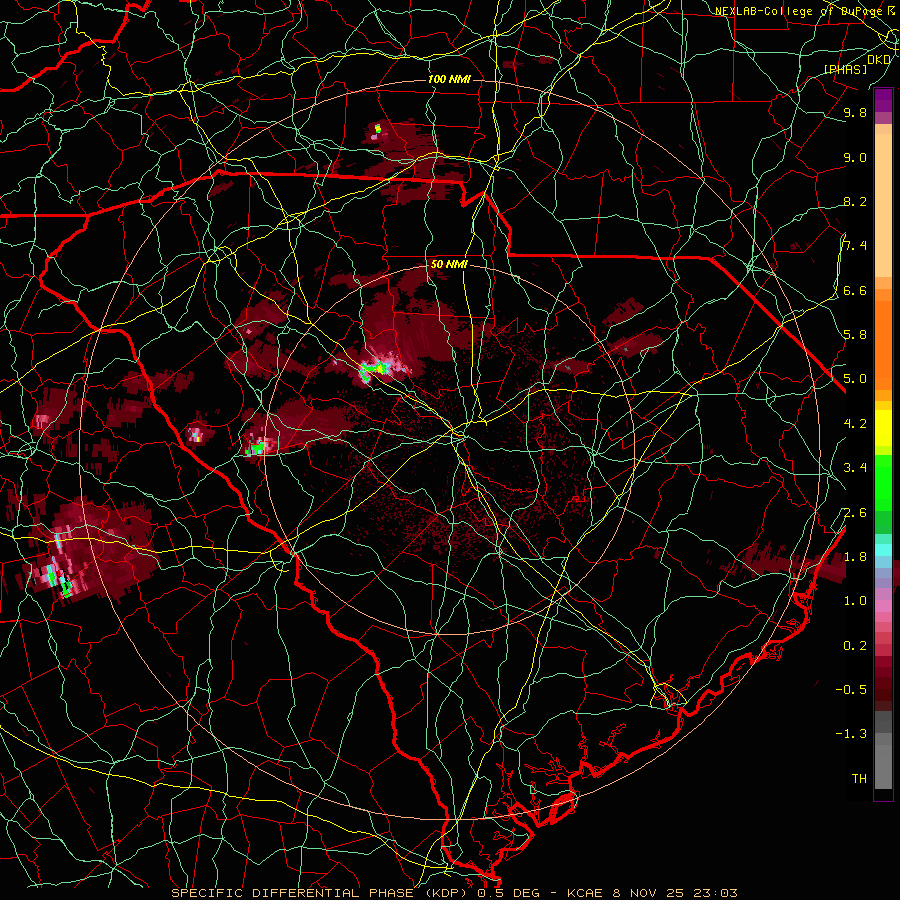This screenshot has width=900, height=900.
Task: Pick the yellow swatch beside 4.2
Action: click(x=883, y=428)
